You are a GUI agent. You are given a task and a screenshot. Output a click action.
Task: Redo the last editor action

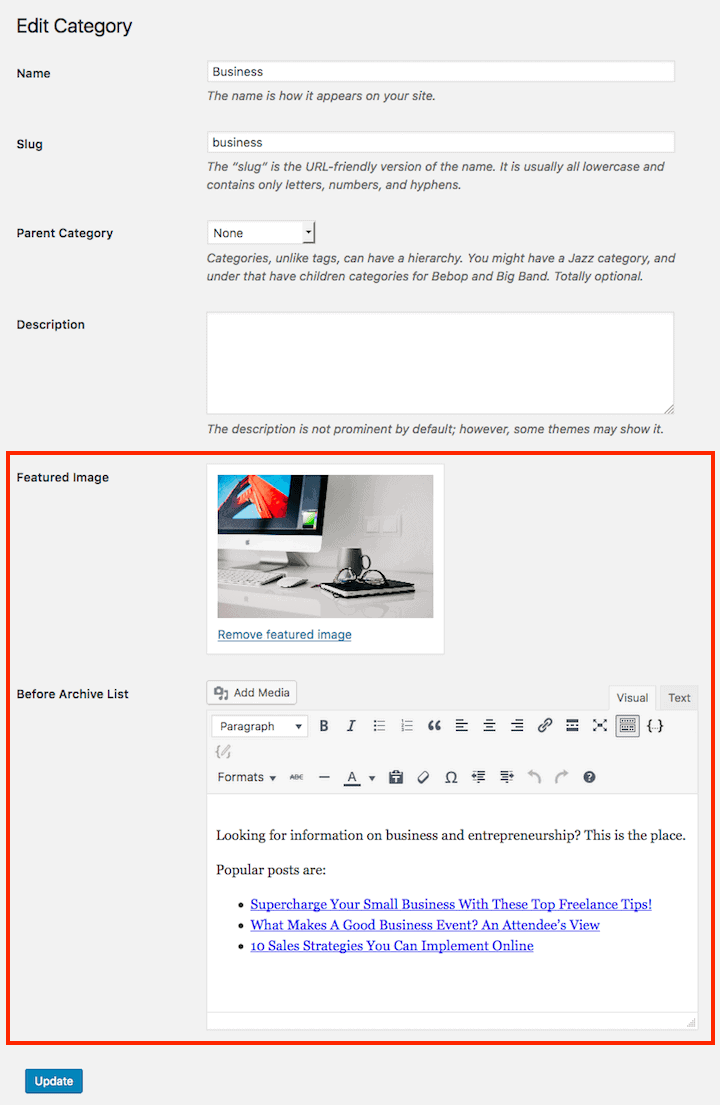tap(561, 777)
